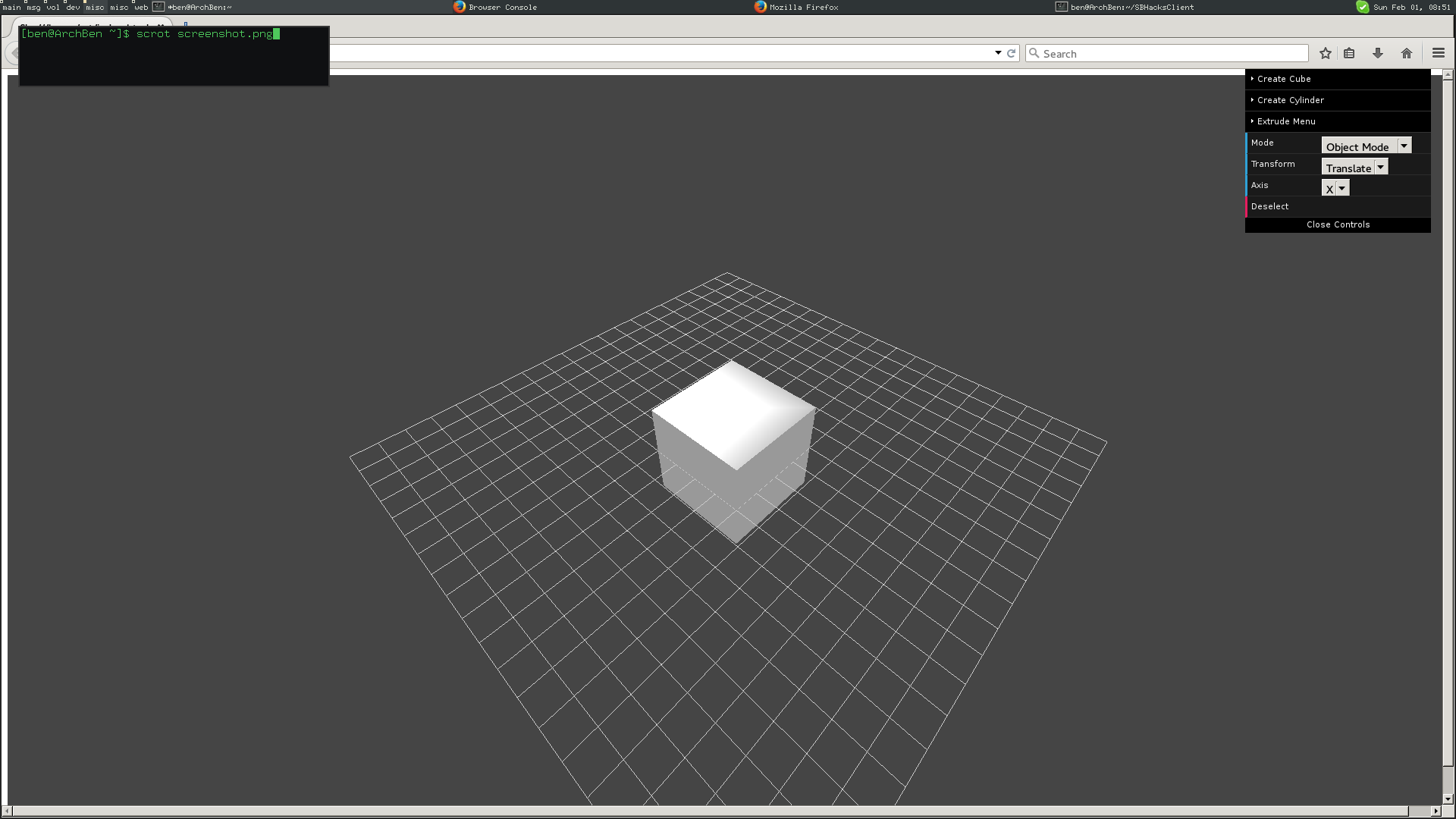
Task: Click the search magnifier icon
Action: pos(1034,53)
